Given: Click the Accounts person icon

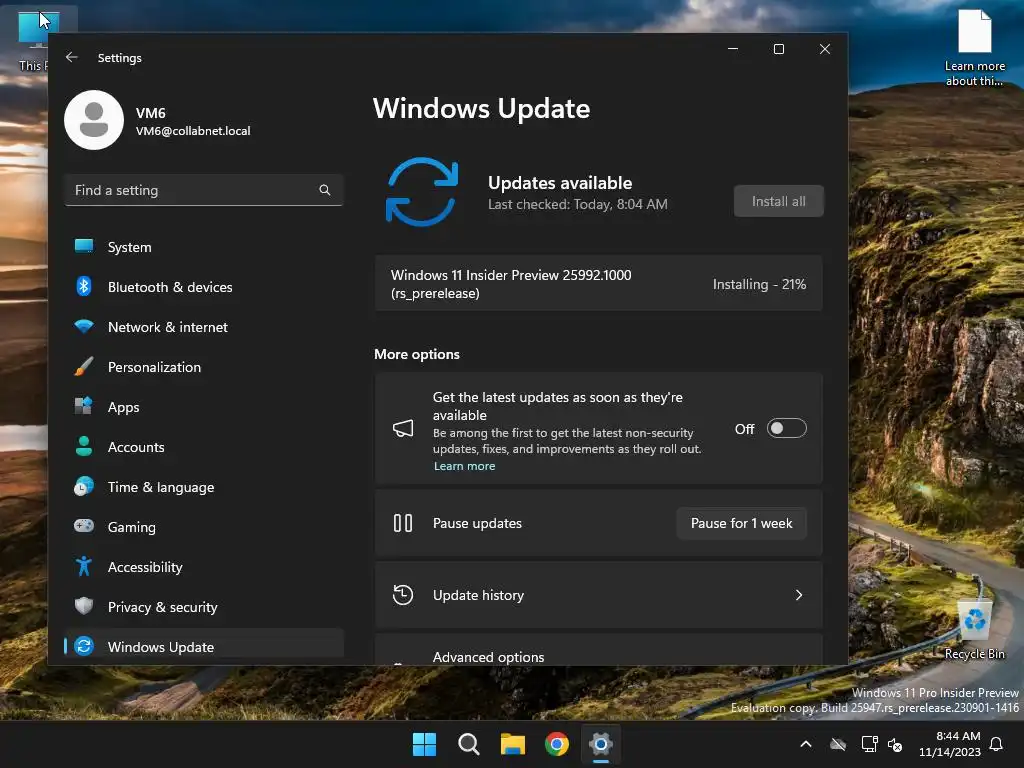Looking at the screenshot, I should pyautogui.click(x=84, y=446).
